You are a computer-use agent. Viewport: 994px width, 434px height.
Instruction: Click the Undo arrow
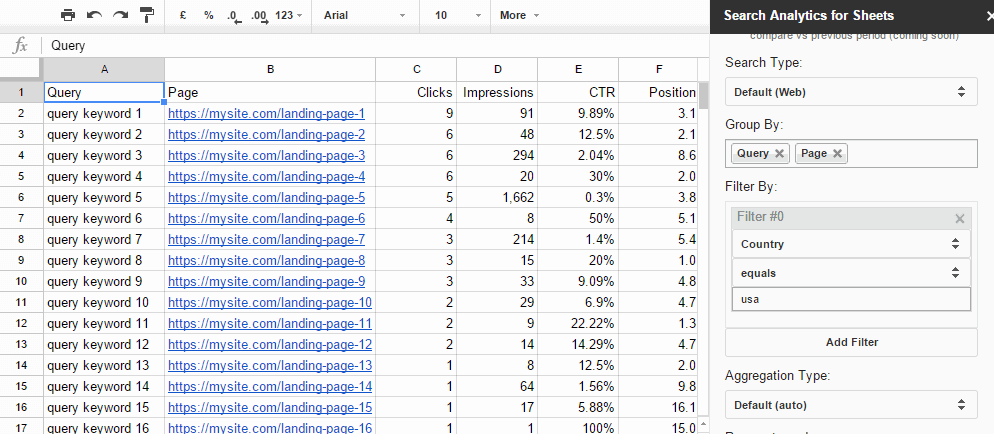(x=94, y=16)
